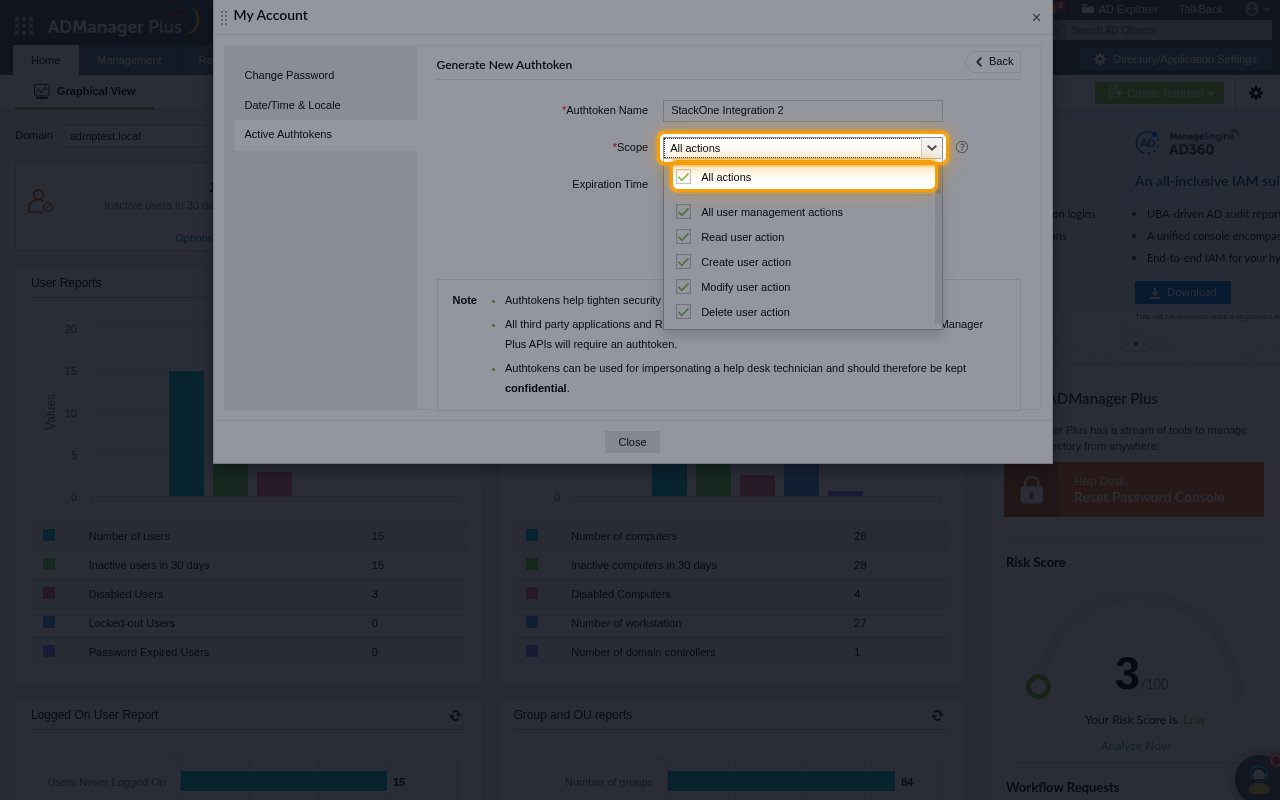Open Directory/Application Settings
The width and height of the screenshot is (1280, 800).
[1175, 59]
